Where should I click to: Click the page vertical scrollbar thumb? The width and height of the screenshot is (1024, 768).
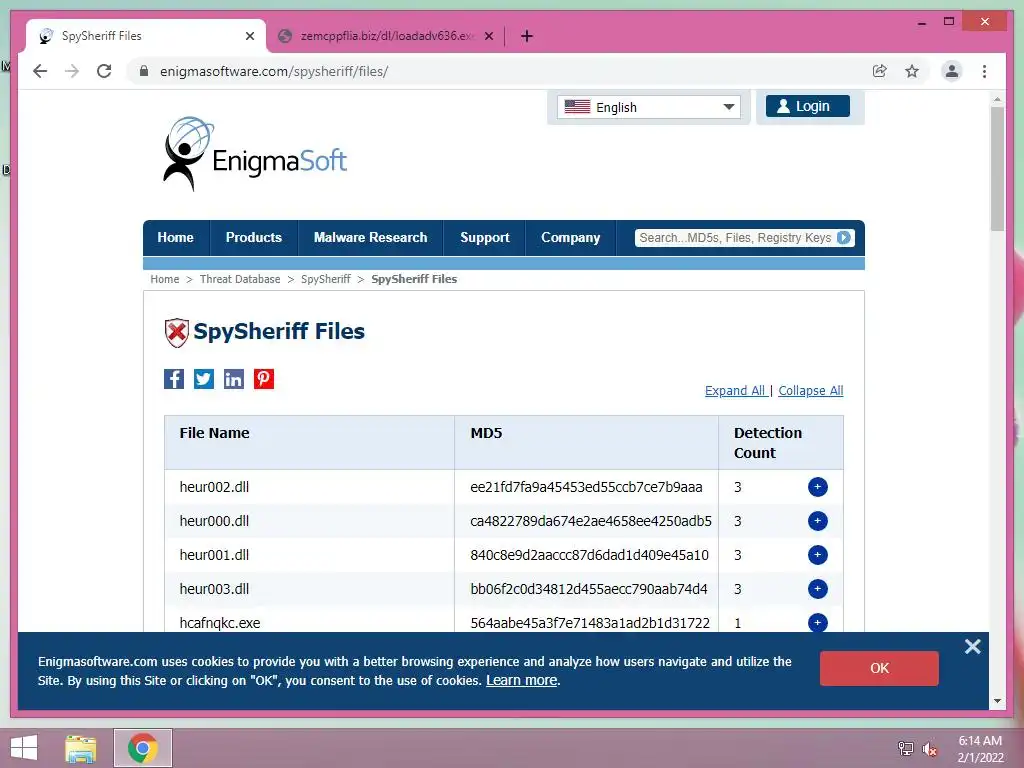point(997,168)
